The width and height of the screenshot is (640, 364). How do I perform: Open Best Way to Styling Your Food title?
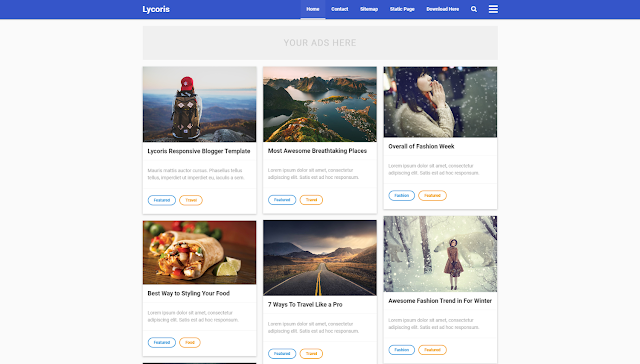pyautogui.click(x=189, y=293)
